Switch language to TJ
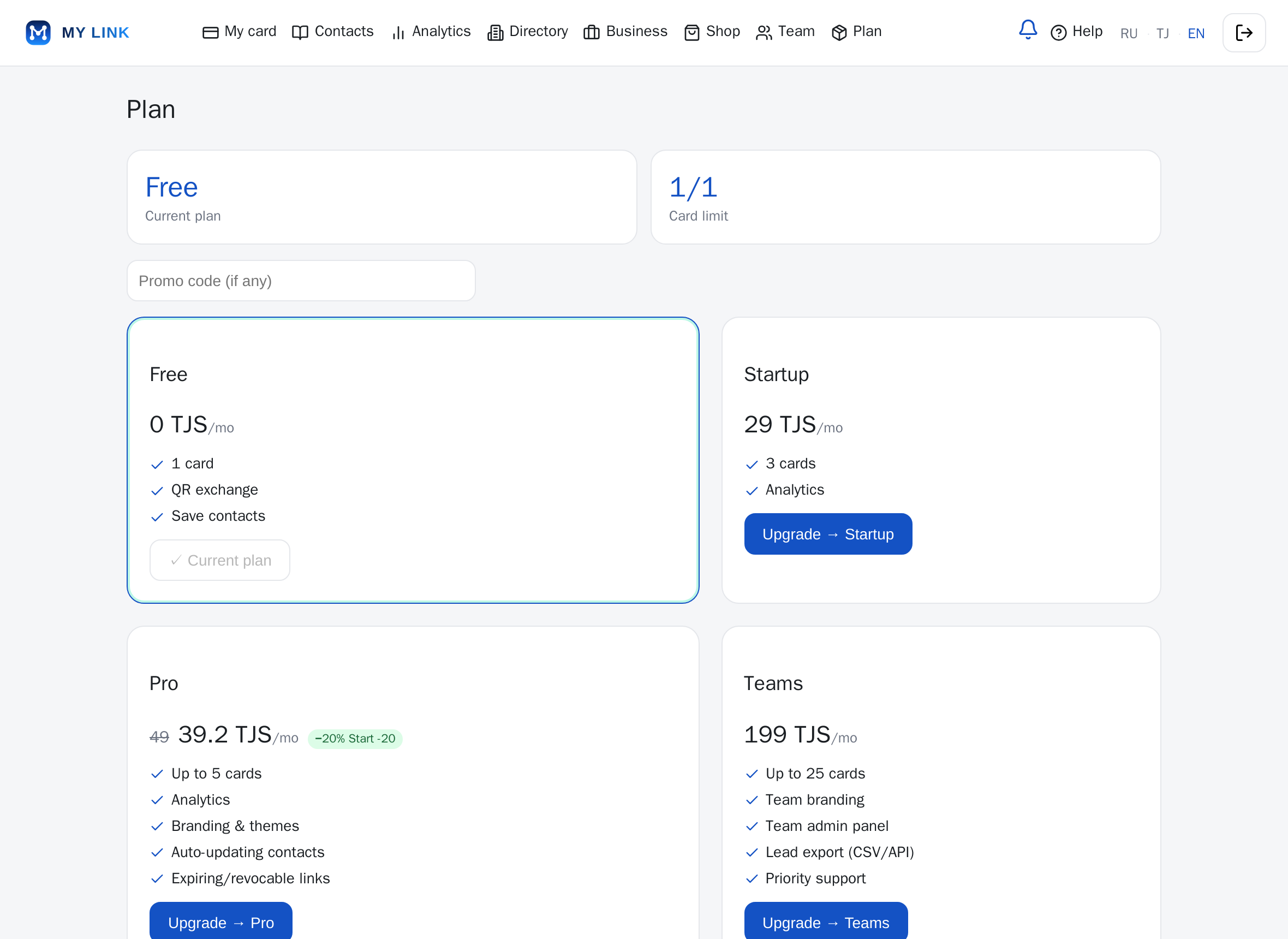 pyautogui.click(x=1162, y=33)
